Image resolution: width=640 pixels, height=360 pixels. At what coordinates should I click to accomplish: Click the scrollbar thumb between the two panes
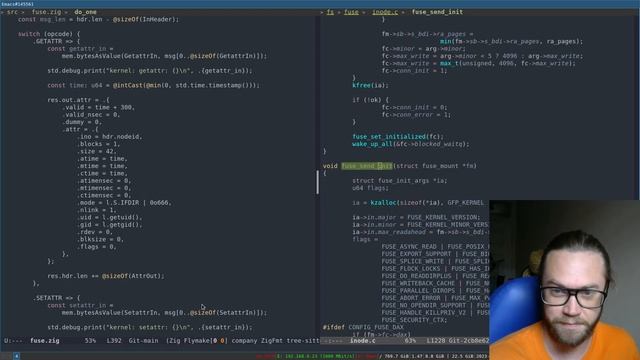(x=318, y=182)
